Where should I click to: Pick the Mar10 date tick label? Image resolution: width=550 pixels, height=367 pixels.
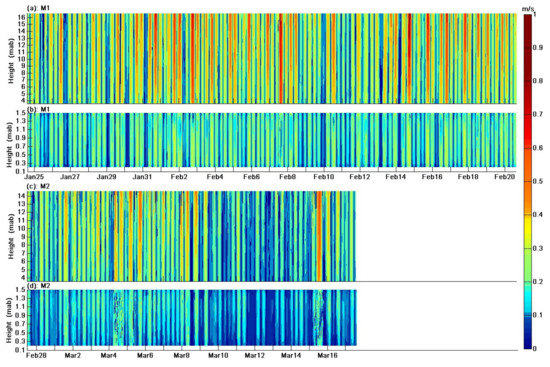218,355
